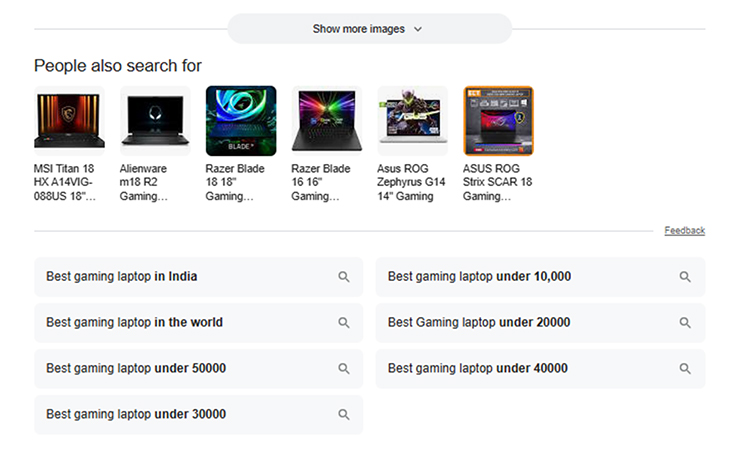Click search icon for under 50000 suggestion
Screen dimensions: 750x450
tap(344, 369)
